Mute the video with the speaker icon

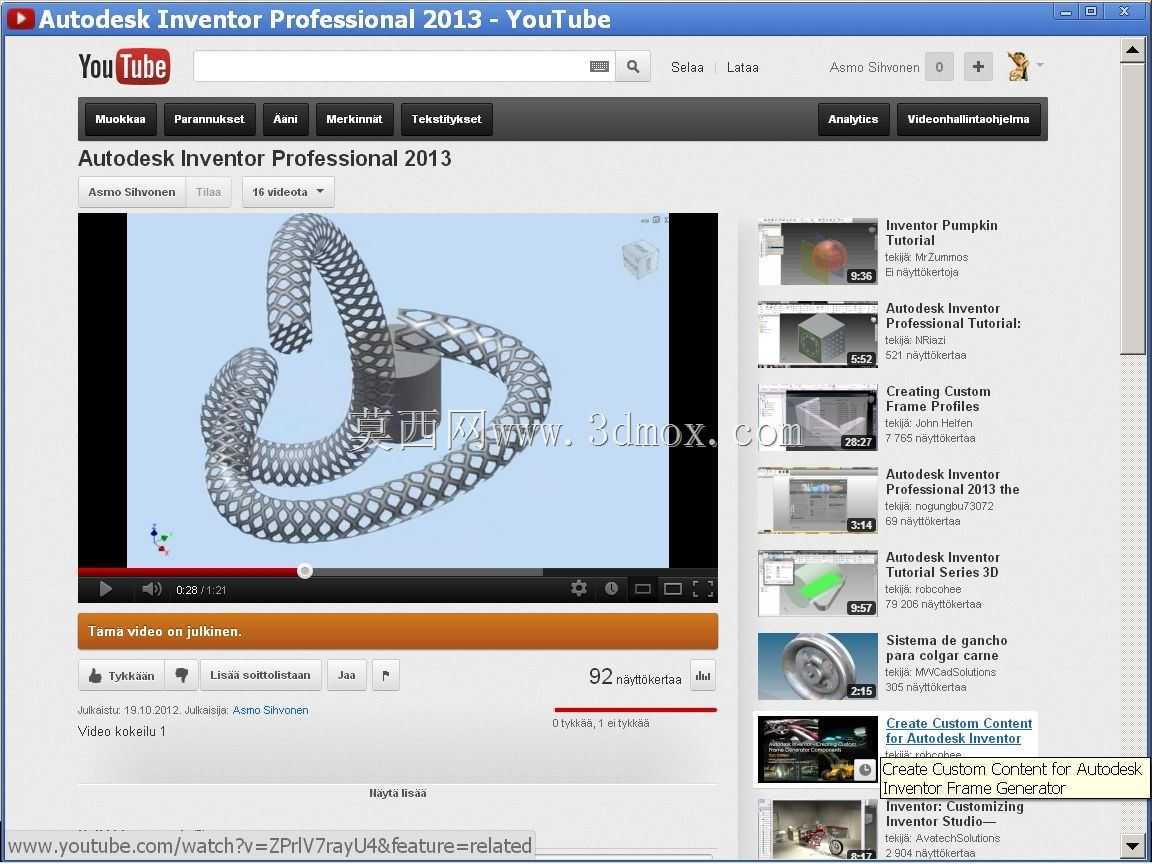tap(151, 588)
